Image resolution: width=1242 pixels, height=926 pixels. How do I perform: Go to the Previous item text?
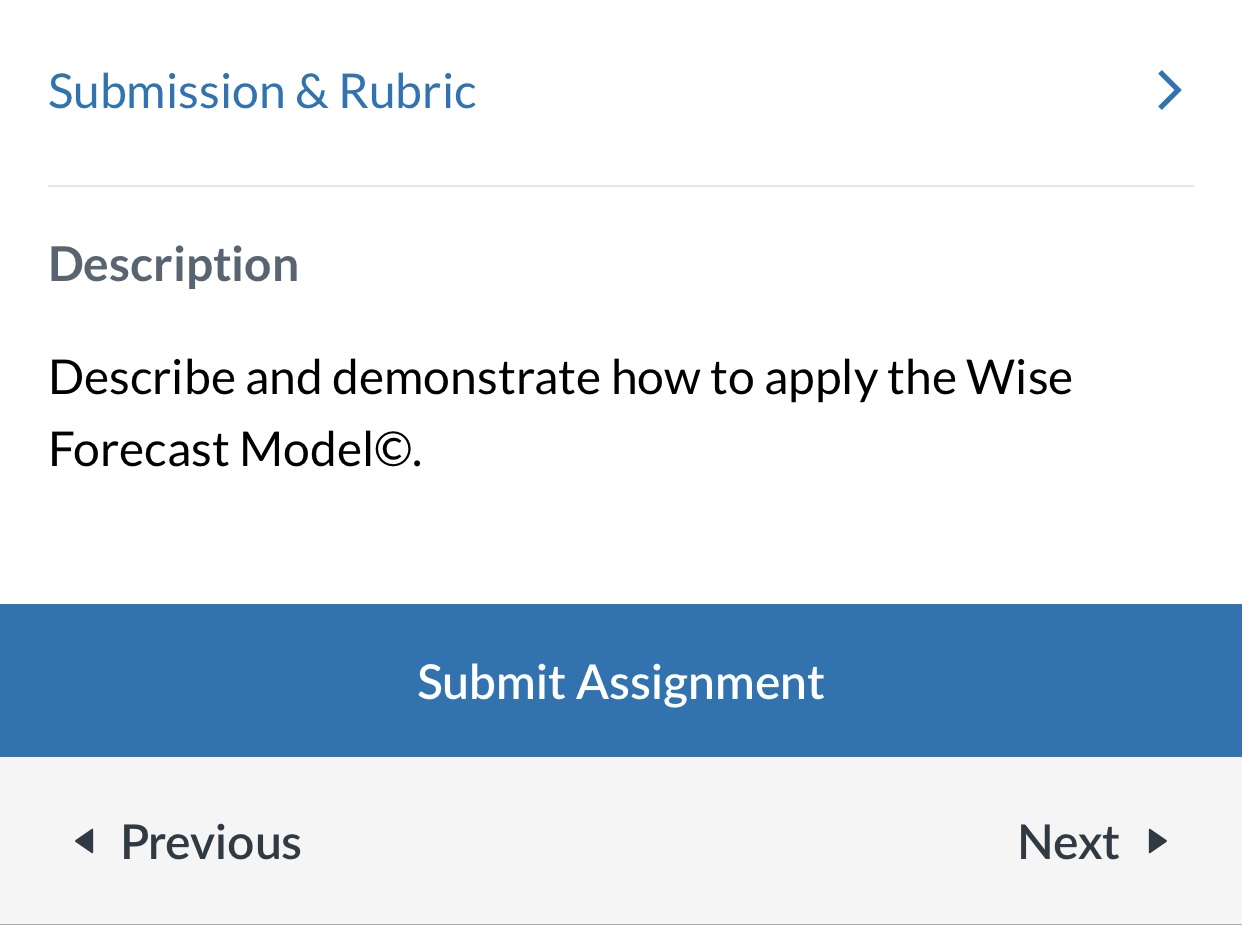tap(210, 843)
